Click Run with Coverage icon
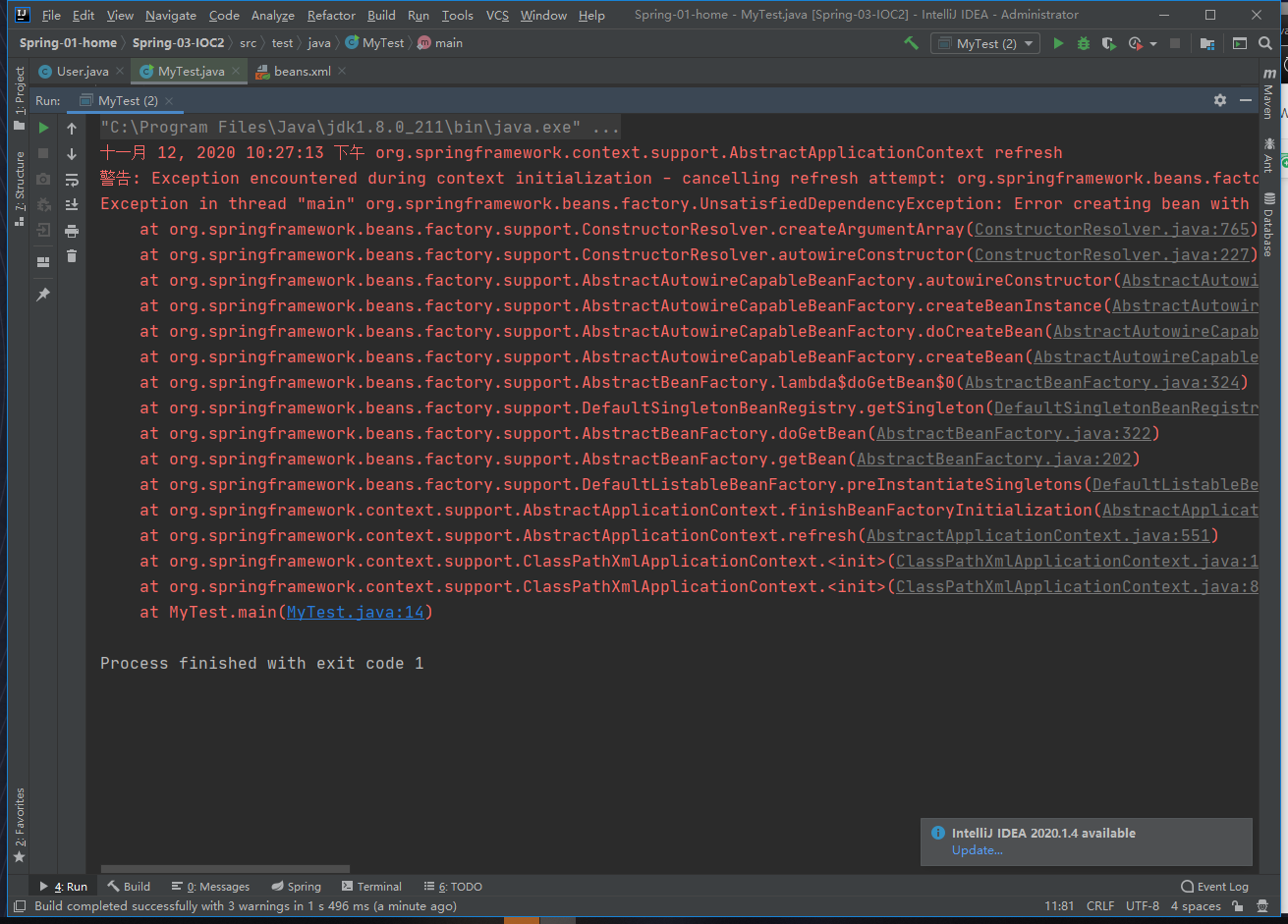 pos(1109,43)
